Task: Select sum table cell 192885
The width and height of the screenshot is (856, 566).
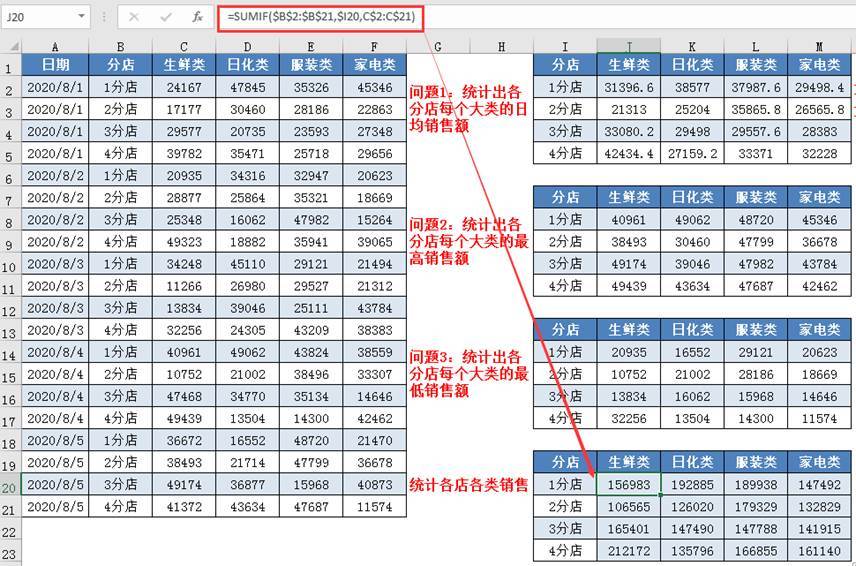Action: [x=692, y=485]
